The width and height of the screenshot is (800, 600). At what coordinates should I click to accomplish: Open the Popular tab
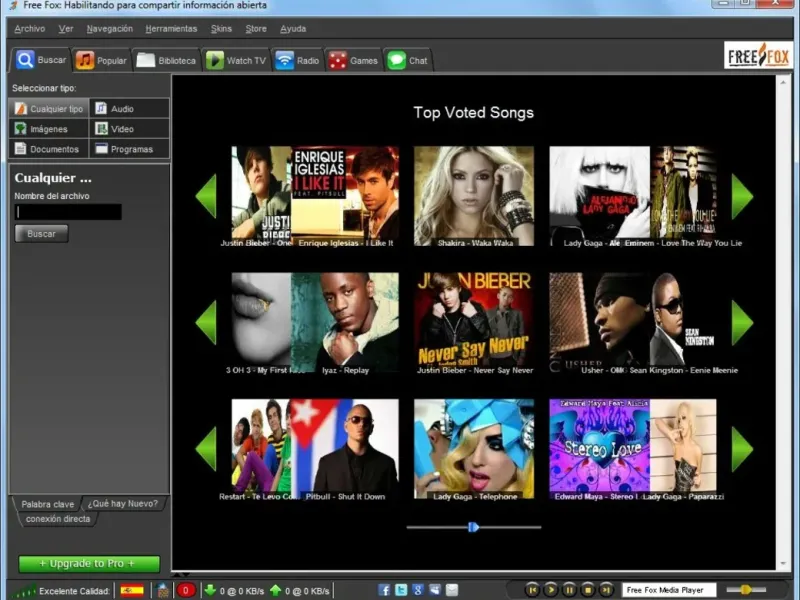[101, 61]
